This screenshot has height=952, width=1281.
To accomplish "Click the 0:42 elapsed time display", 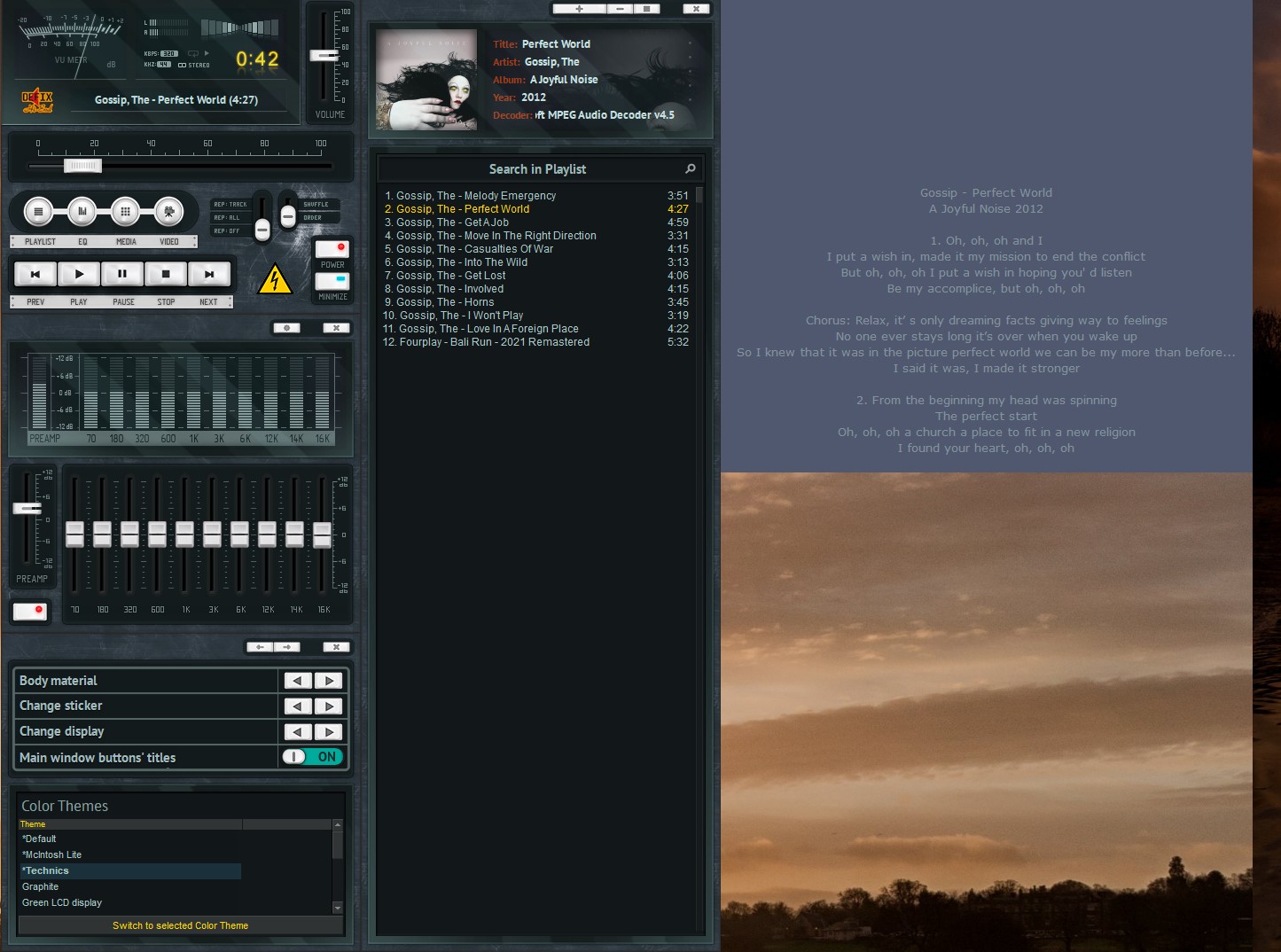I will [x=257, y=59].
